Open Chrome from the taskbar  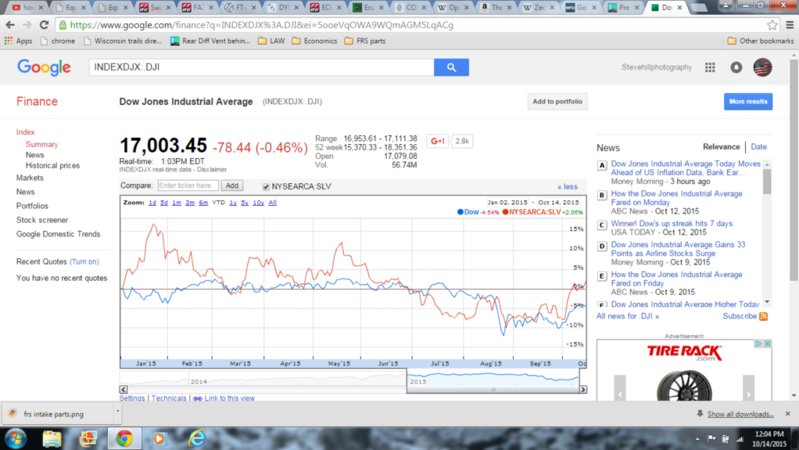(x=124, y=438)
